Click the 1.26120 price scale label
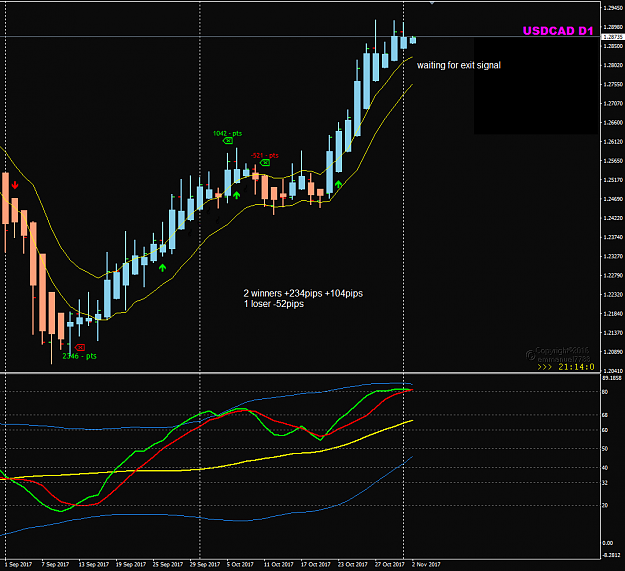 [613, 142]
